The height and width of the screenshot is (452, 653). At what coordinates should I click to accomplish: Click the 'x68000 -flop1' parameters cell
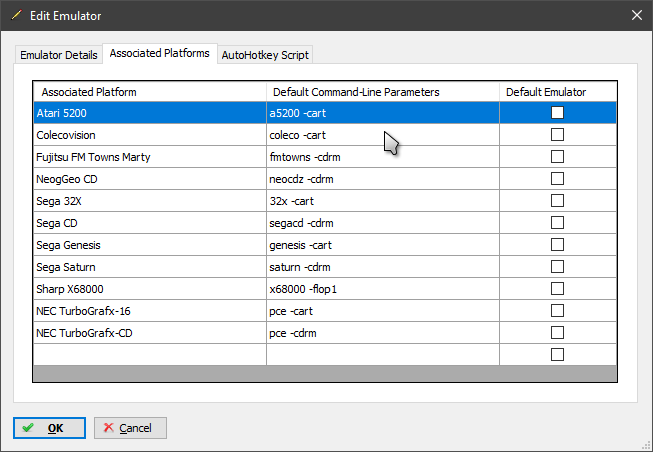coord(383,289)
